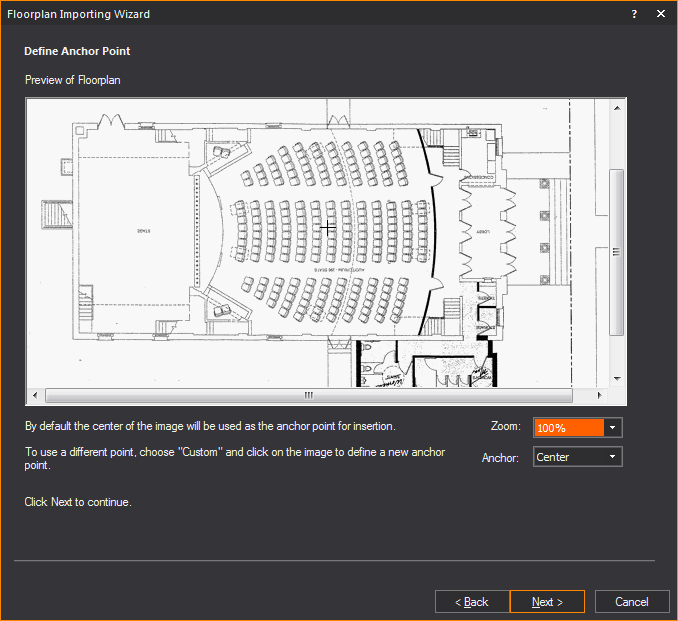Click the preview's vertical scroll down arrow
The width and height of the screenshot is (678, 621).
click(x=617, y=379)
